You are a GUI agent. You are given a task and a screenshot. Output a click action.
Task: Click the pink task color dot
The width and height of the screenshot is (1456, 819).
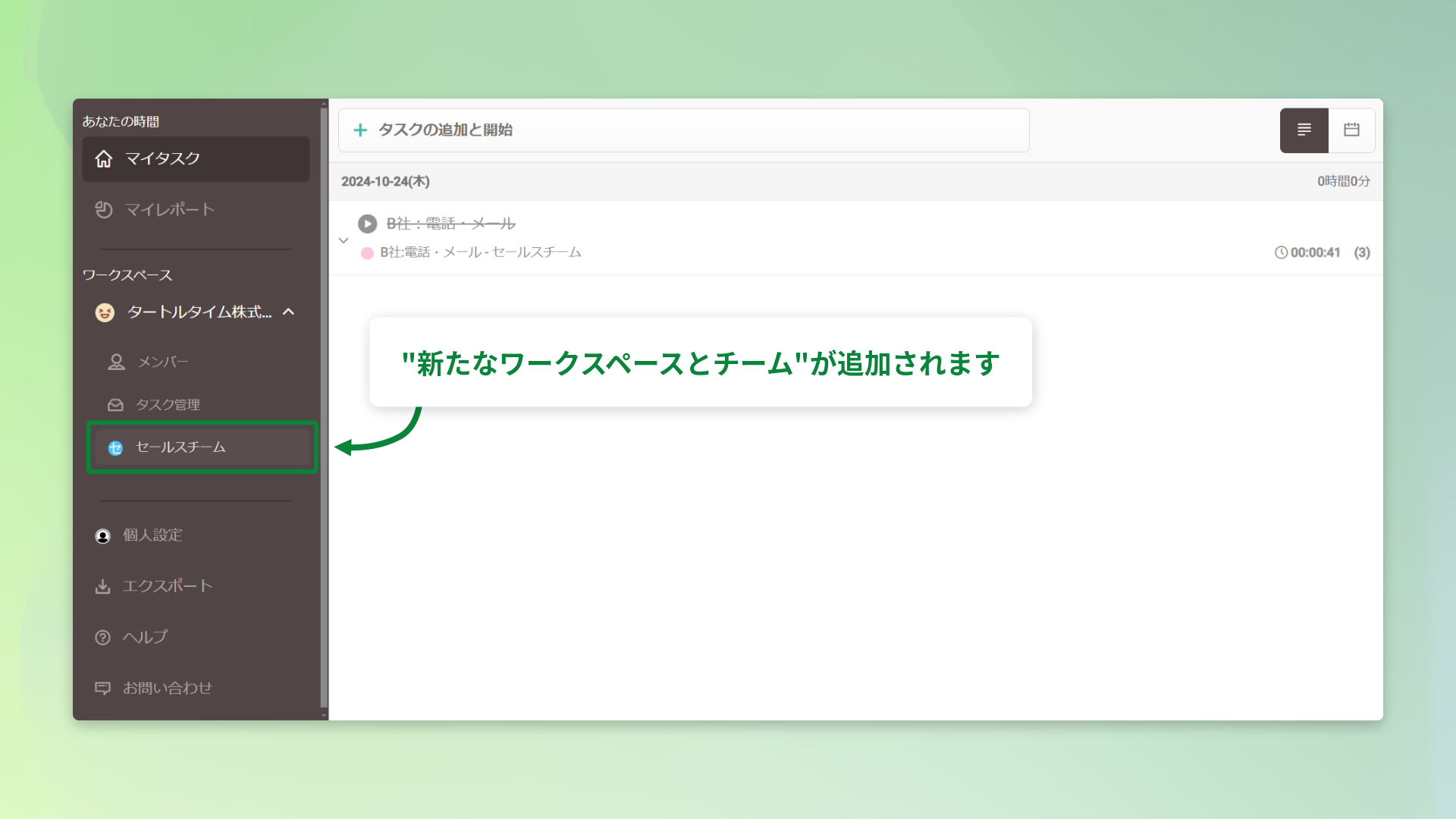(367, 253)
